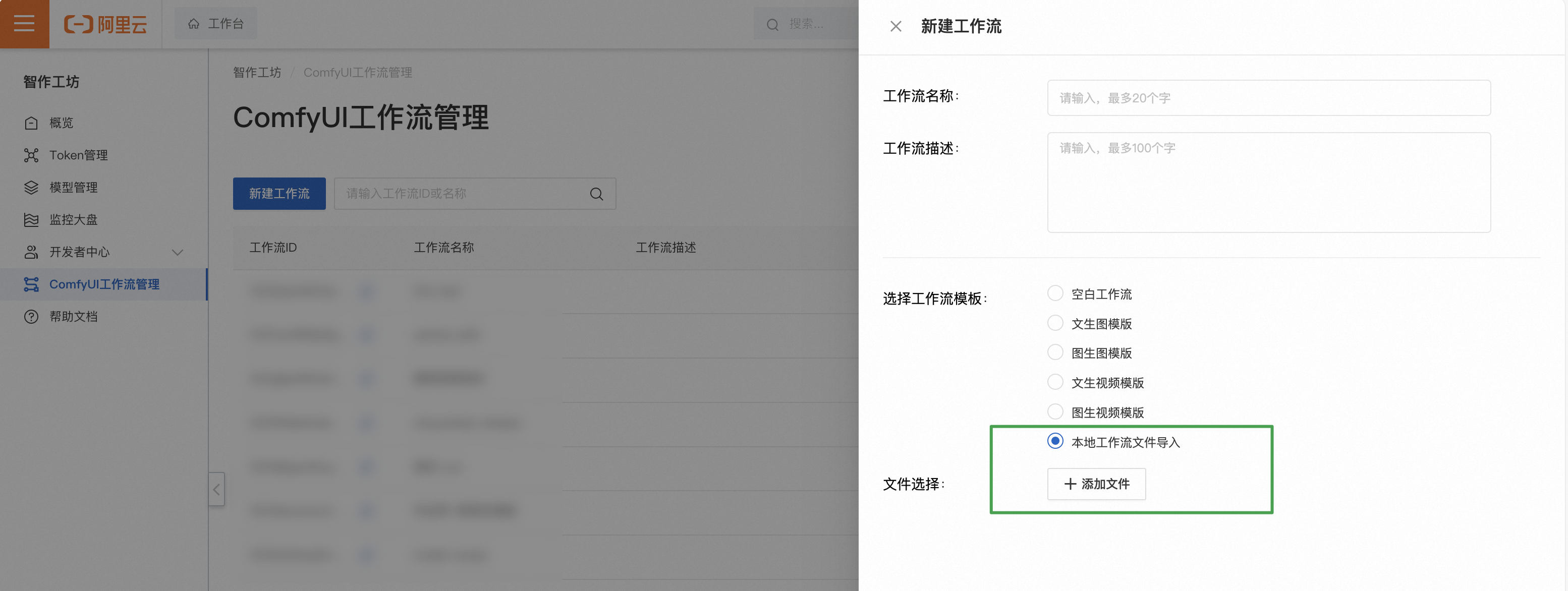Click the 帮助文档 question mark icon

31,317
